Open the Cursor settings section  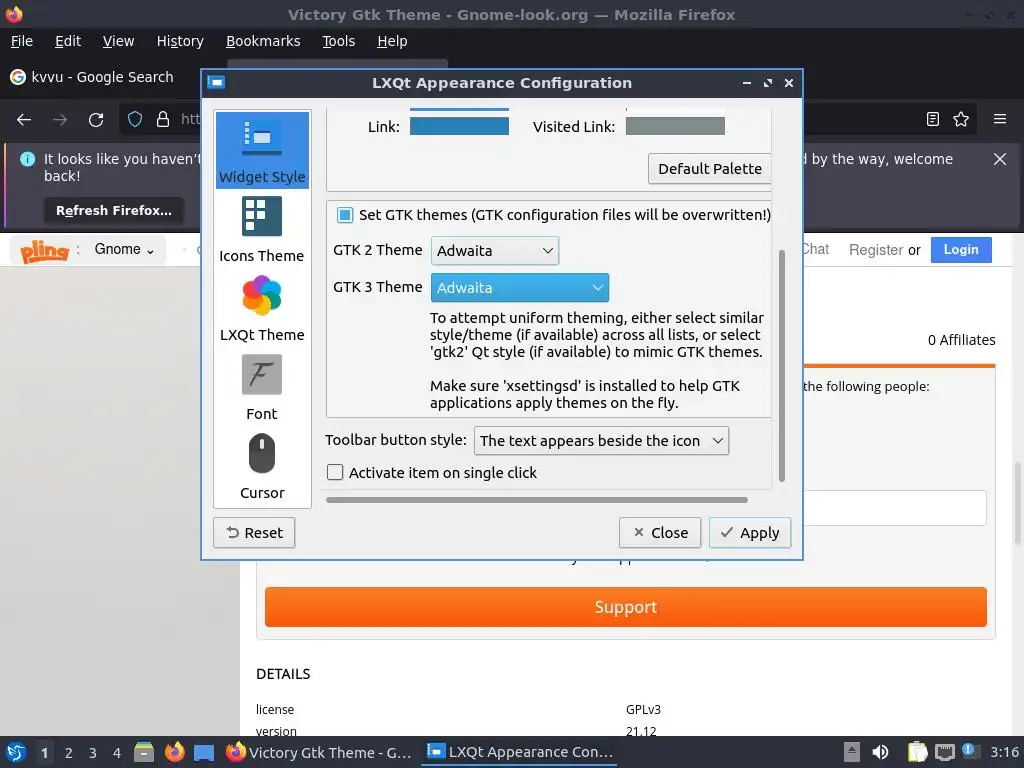coord(262,466)
